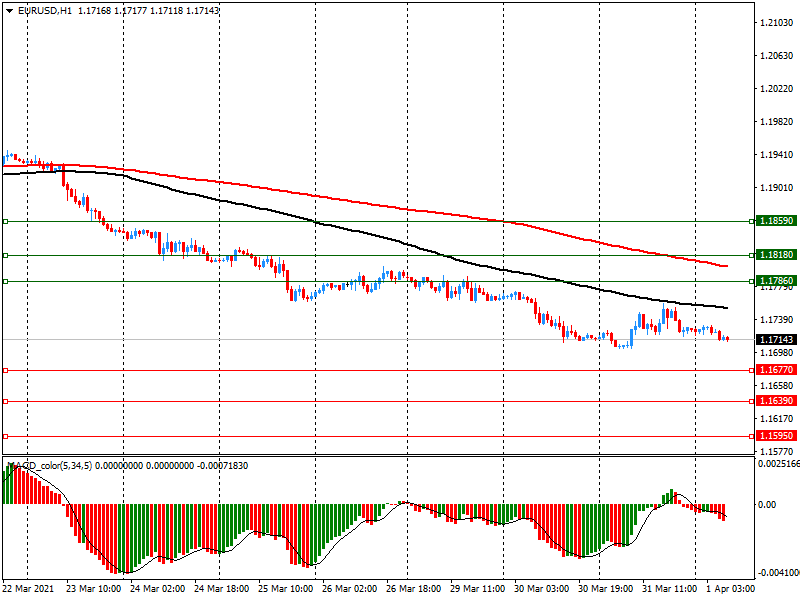Click the 24 Mar 18:00 time label
This screenshot has height=600, width=800.
pos(221,588)
